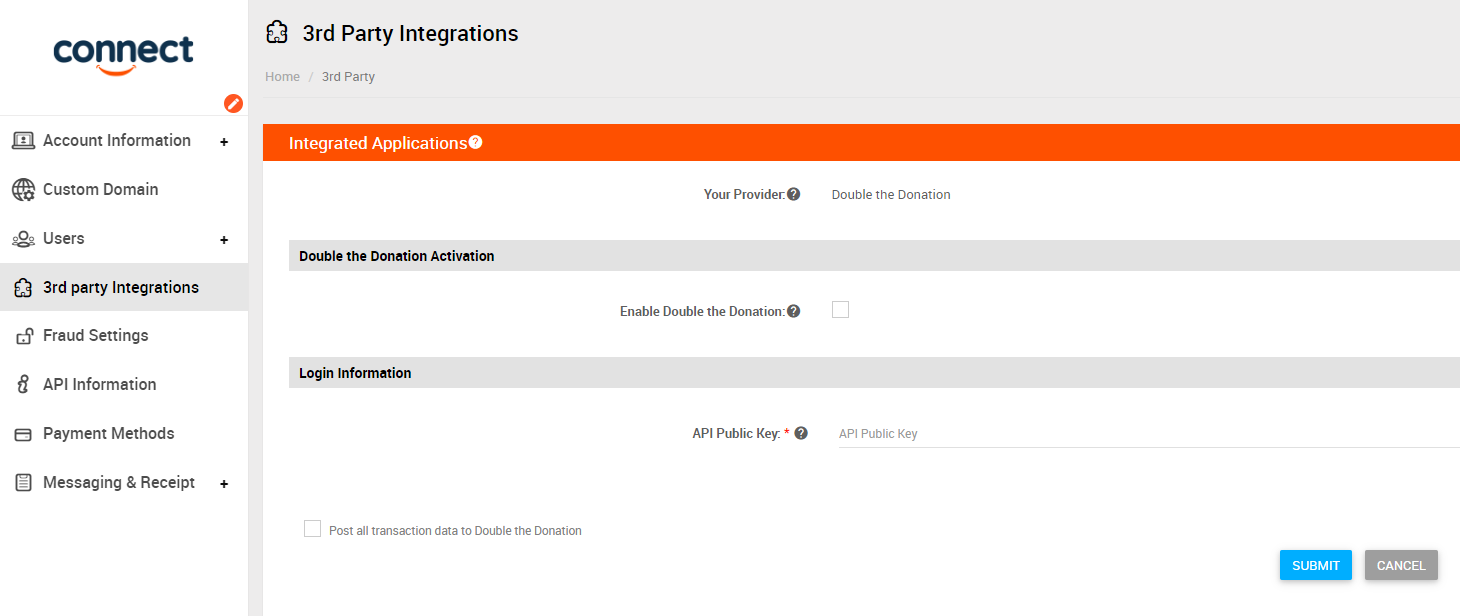Click help icon beside Enable Double the Donation
1460x616 pixels.
(x=793, y=311)
